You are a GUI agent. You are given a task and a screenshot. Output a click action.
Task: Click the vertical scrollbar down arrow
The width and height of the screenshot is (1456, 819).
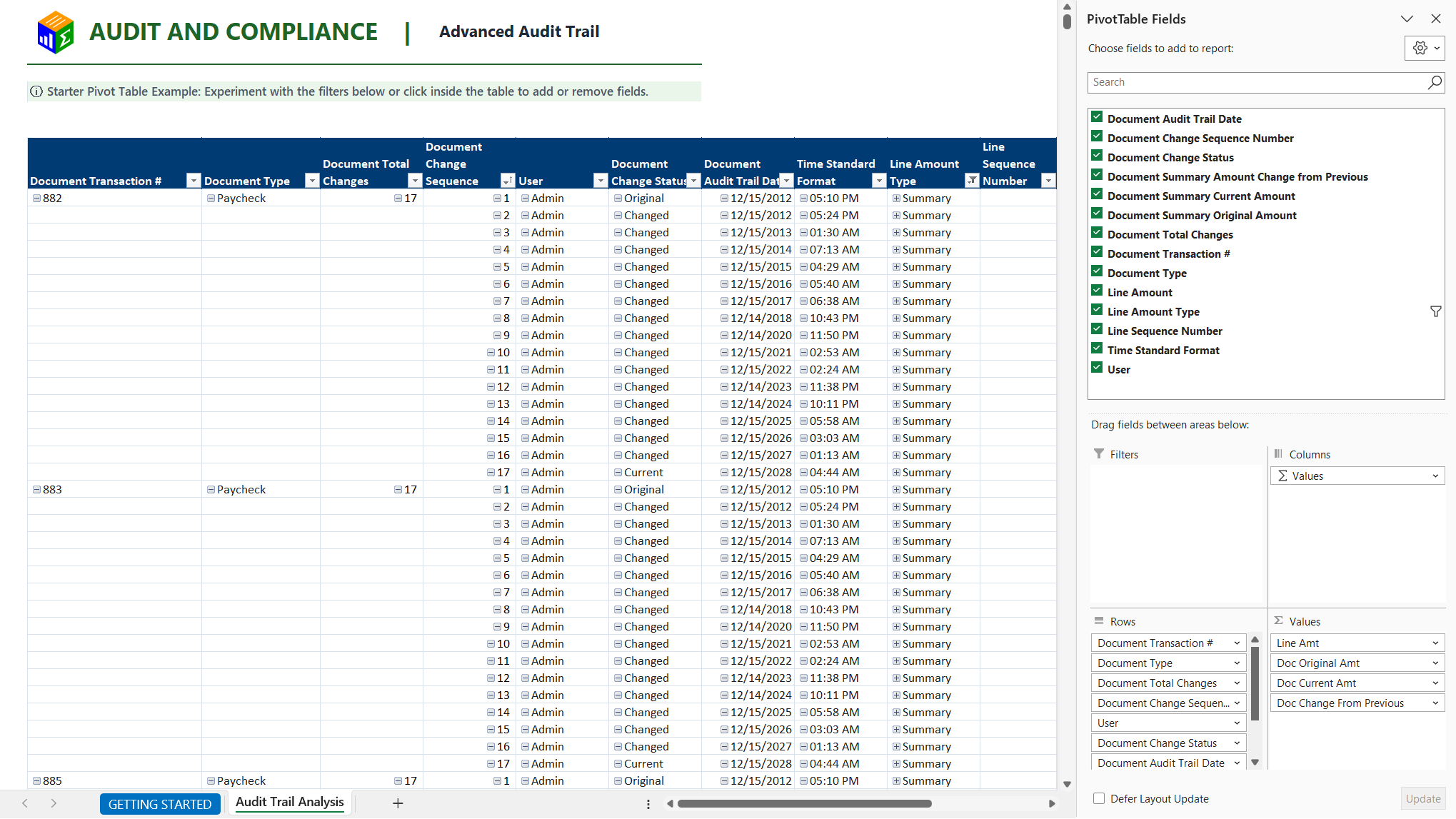[x=1067, y=784]
